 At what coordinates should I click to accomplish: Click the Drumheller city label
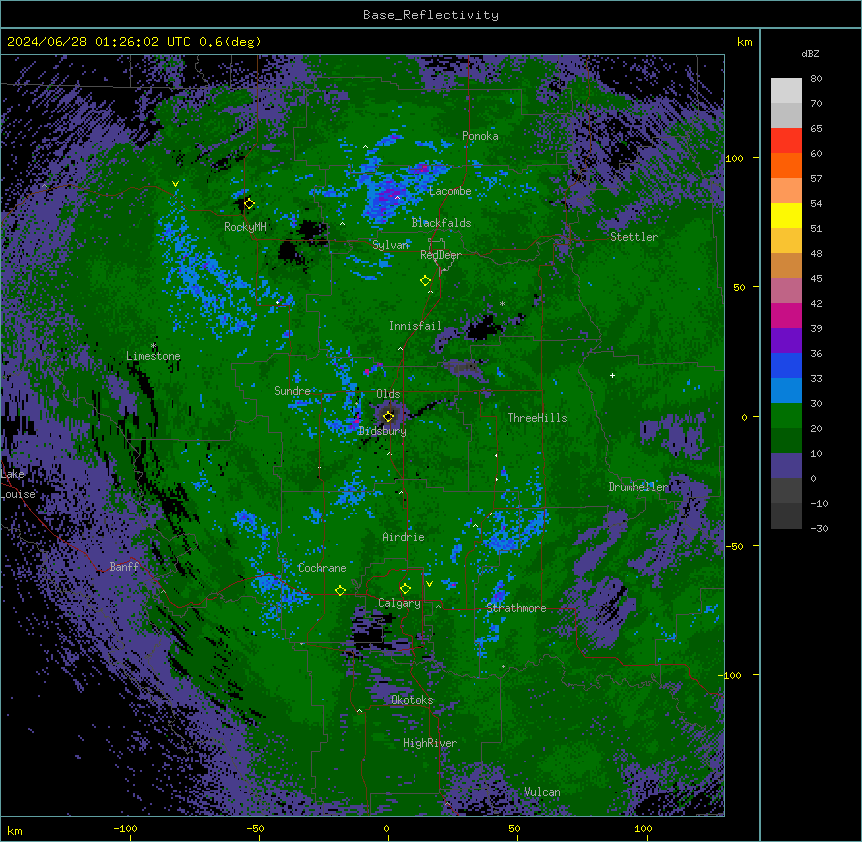638,487
